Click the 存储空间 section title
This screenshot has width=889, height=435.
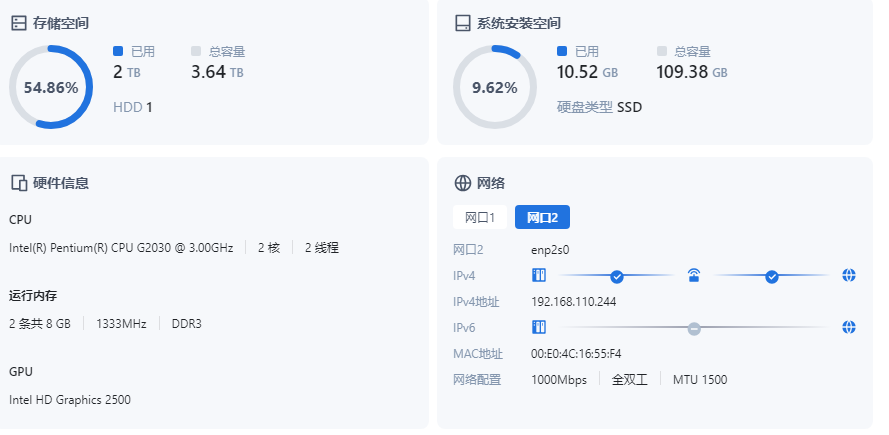[61, 22]
